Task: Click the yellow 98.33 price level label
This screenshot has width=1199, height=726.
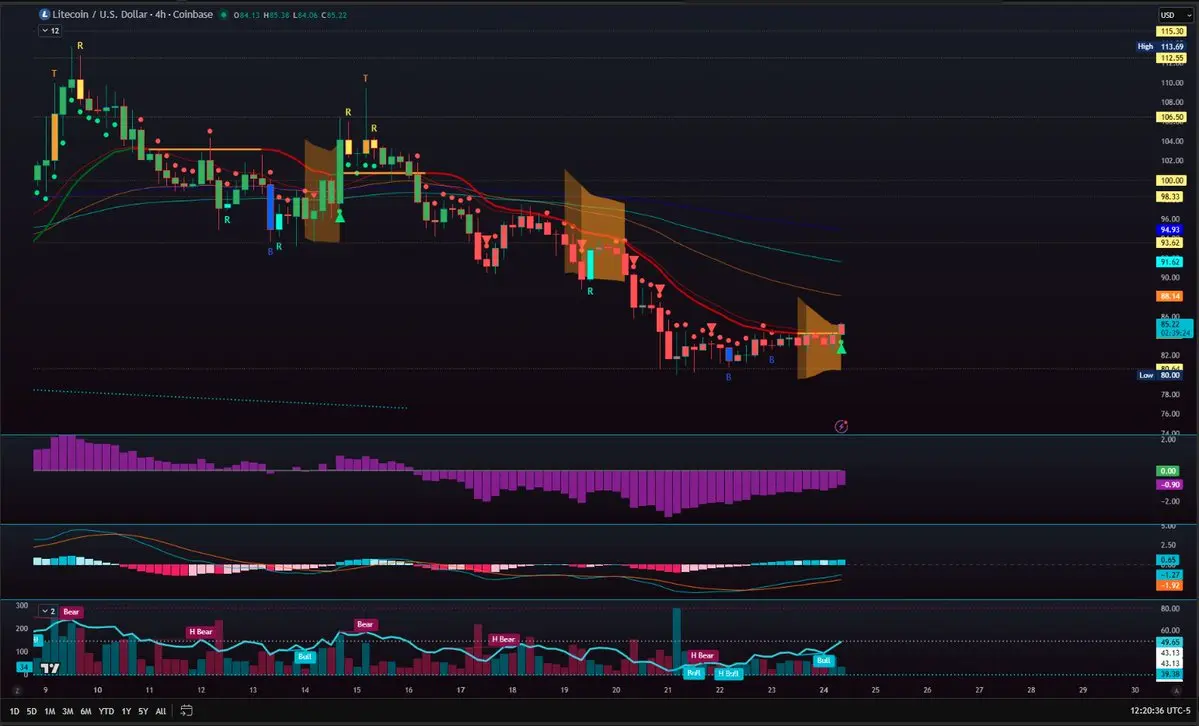Action: point(1170,197)
